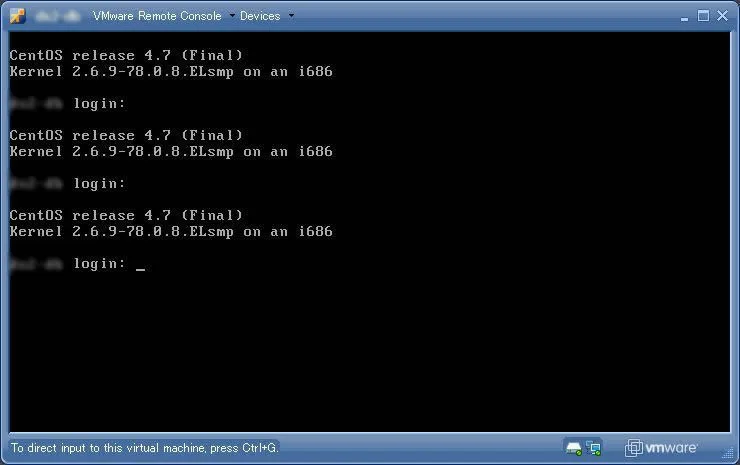Click the resize grip at window corner

[x=732, y=457]
